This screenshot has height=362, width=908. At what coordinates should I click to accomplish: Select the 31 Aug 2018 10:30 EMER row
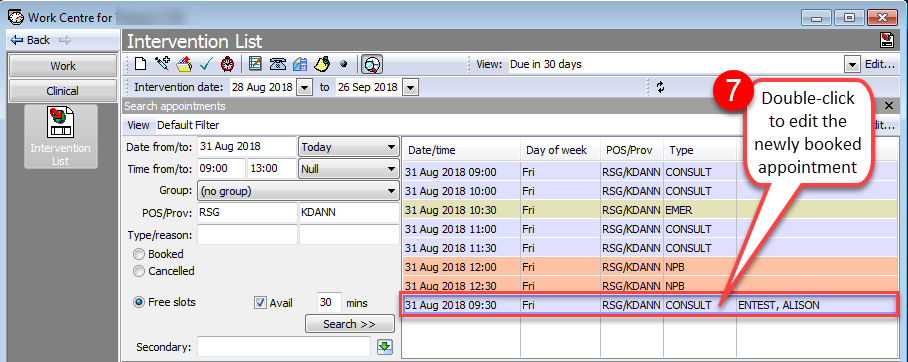click(649, 210)
